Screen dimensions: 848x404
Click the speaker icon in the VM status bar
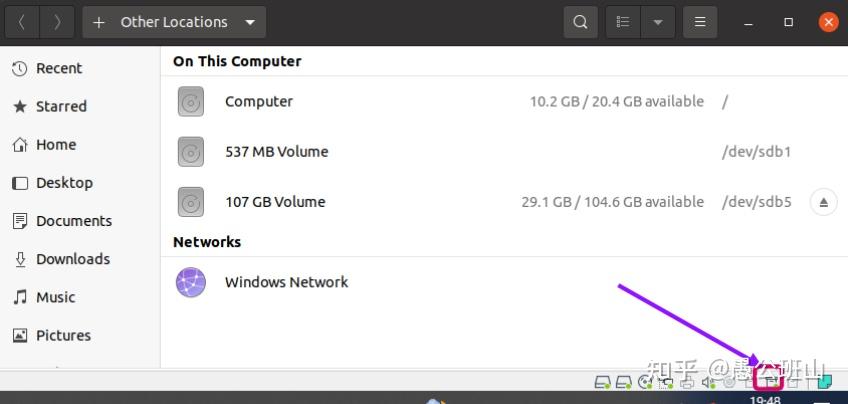[709, 382]
